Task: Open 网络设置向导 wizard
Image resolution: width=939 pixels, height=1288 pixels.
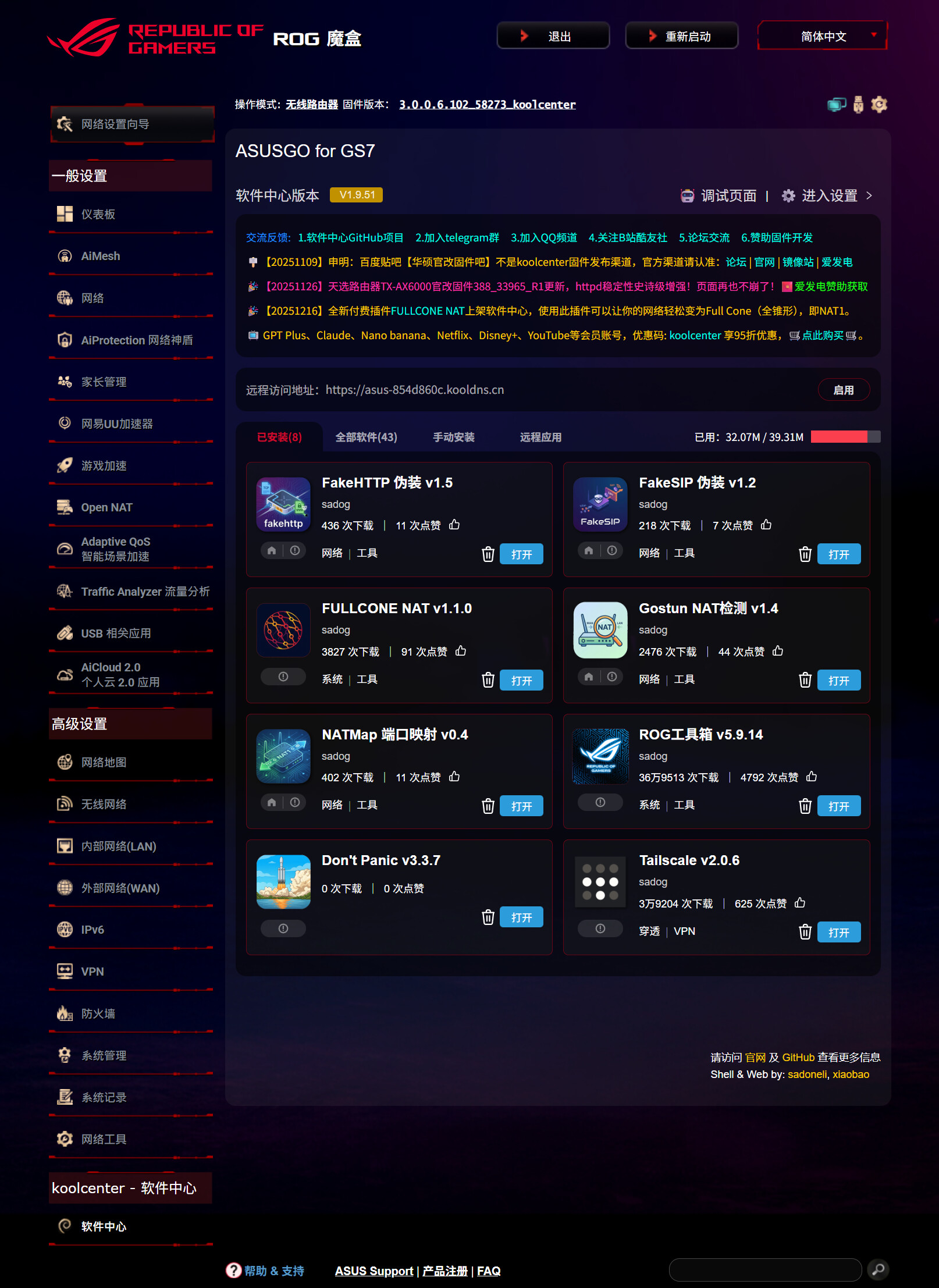Action: point(133,124)
